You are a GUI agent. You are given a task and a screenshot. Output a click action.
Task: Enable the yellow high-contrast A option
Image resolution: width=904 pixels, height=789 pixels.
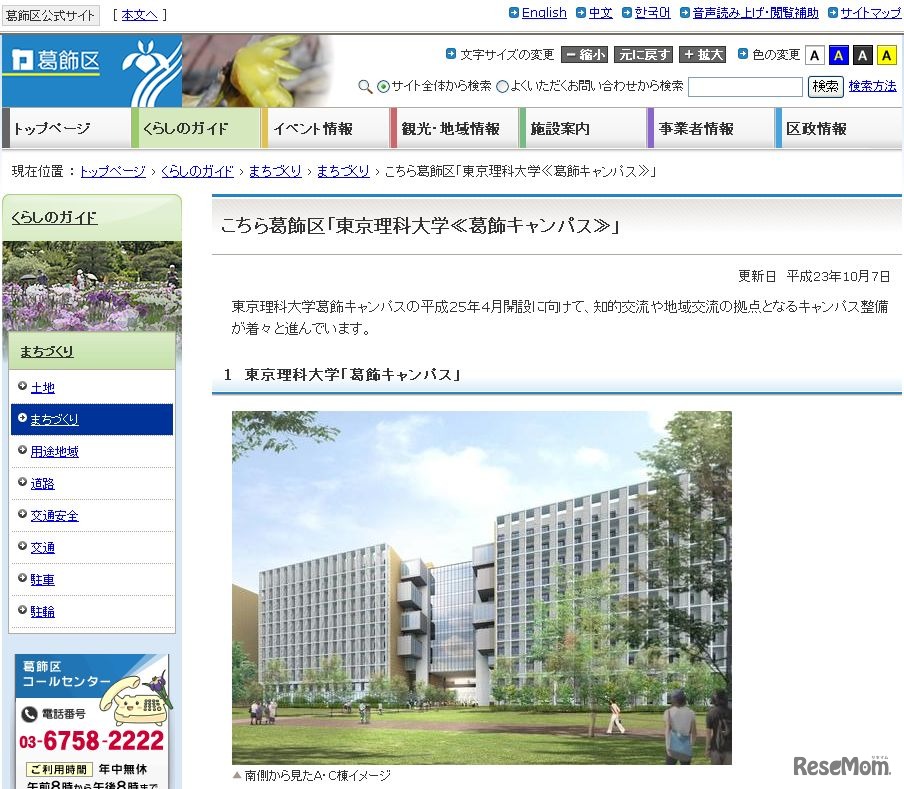[886, 55]
